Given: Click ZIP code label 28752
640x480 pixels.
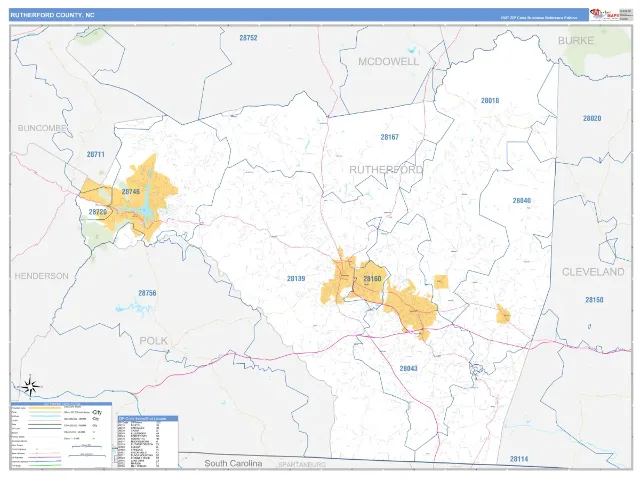Looking at the screenshot, I should point(248,38).
